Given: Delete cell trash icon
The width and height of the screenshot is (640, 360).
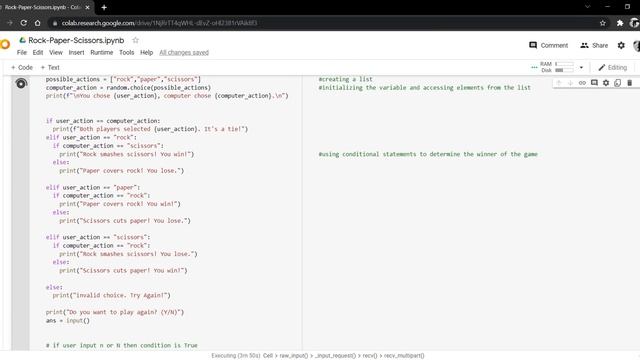Looking at the screenshot, I should click(x=629, y=83).
